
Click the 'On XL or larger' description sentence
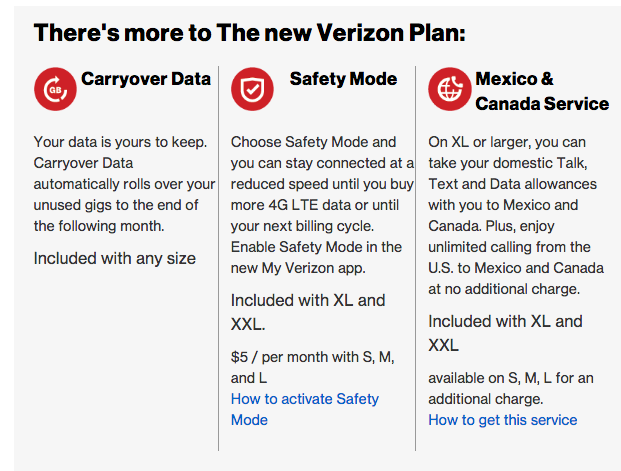(x=512, y=174)
